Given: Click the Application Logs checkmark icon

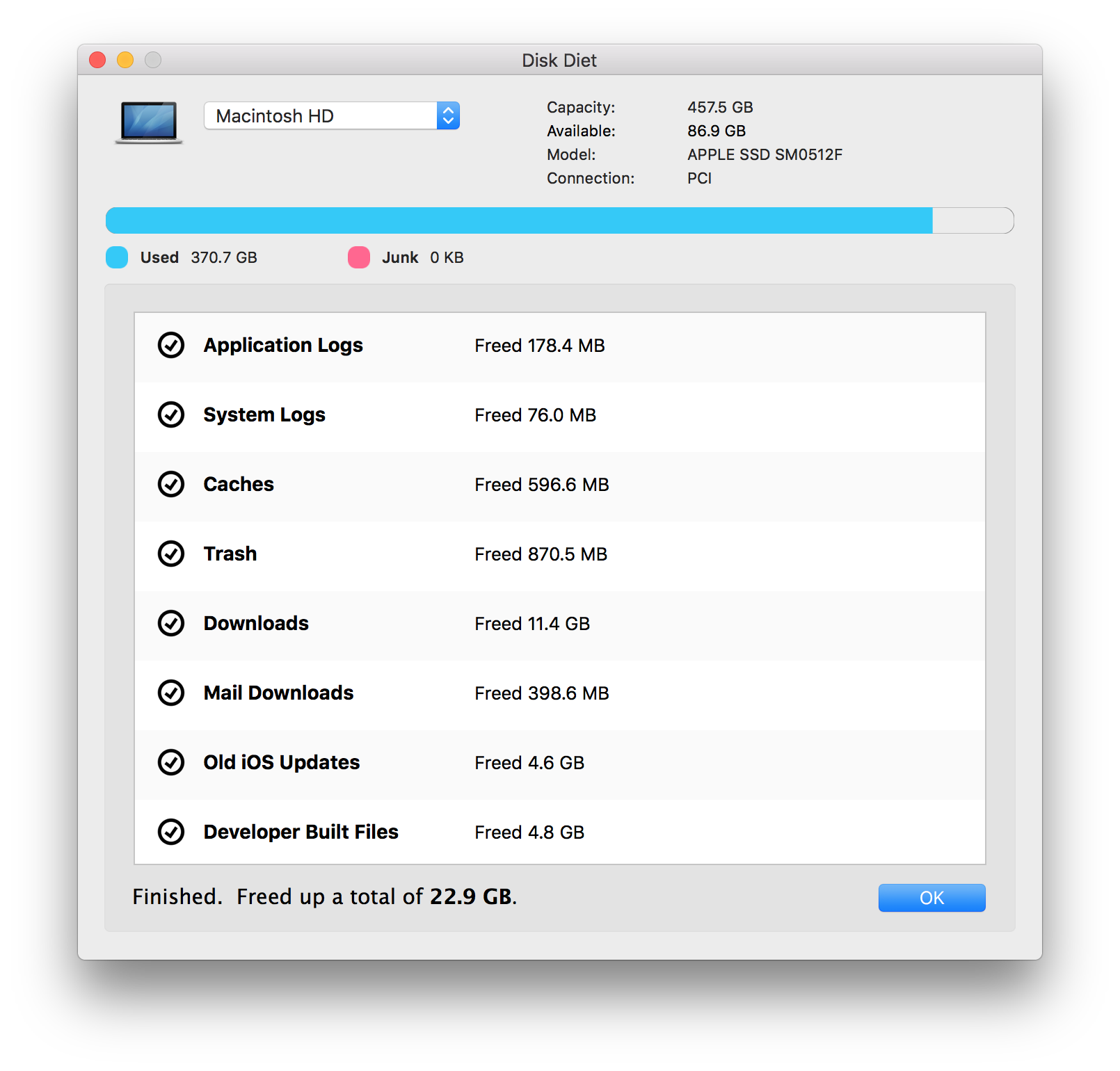Looking at the screenshot, I should [x=171, y=346].
